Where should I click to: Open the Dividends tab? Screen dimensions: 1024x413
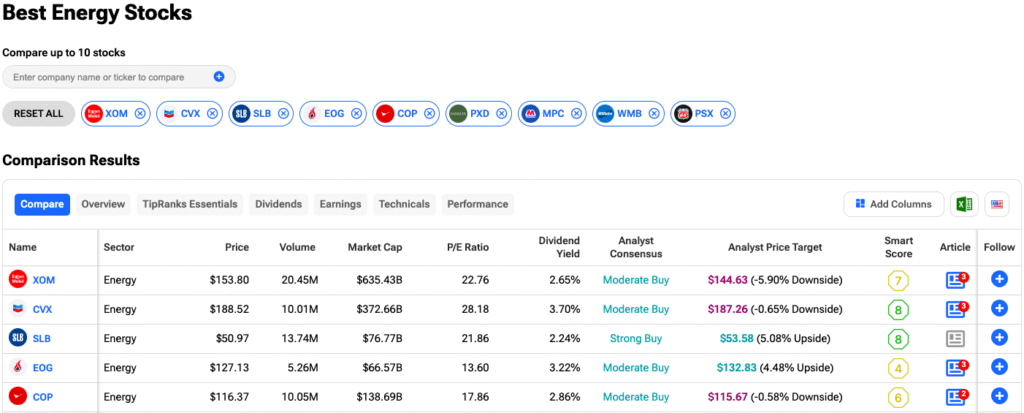point(279,204)
